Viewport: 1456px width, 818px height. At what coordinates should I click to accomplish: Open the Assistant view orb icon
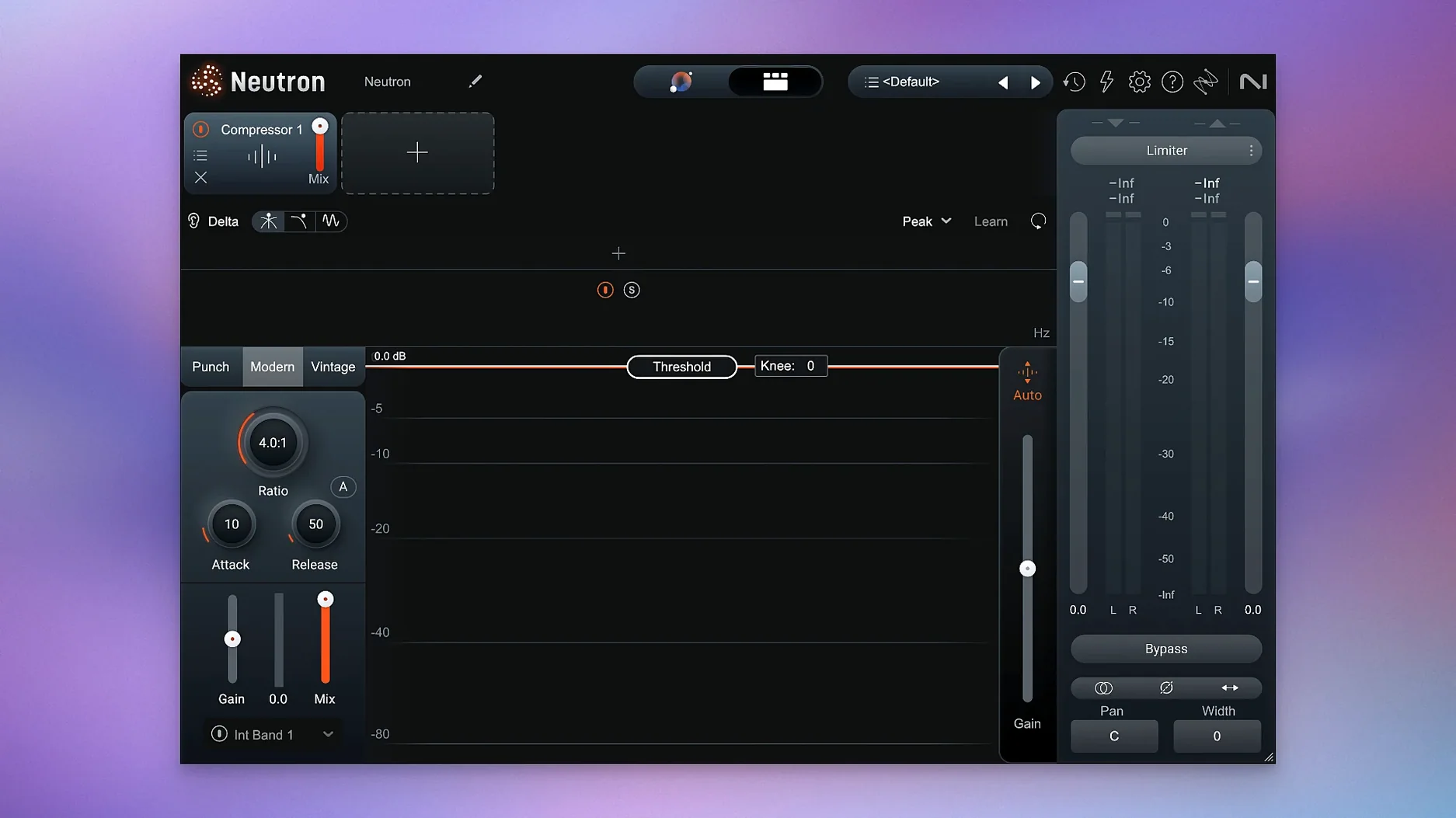[681, 82]
